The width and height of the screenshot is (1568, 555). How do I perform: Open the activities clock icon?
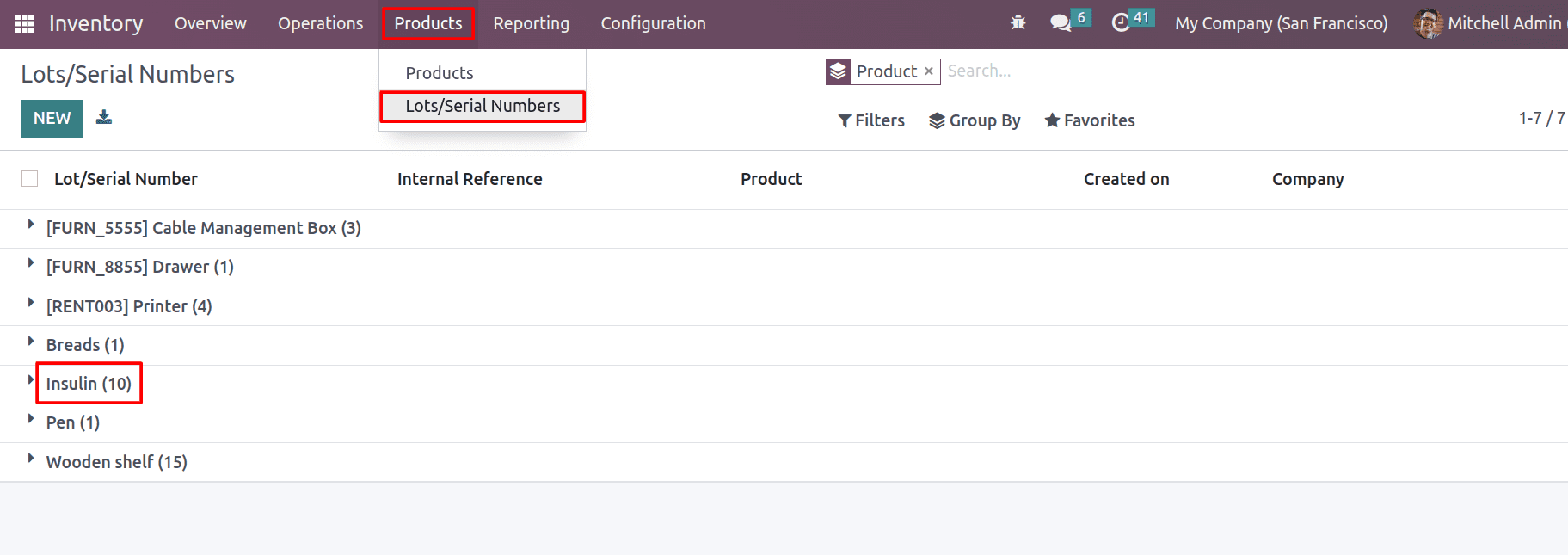pos(1121,23)
